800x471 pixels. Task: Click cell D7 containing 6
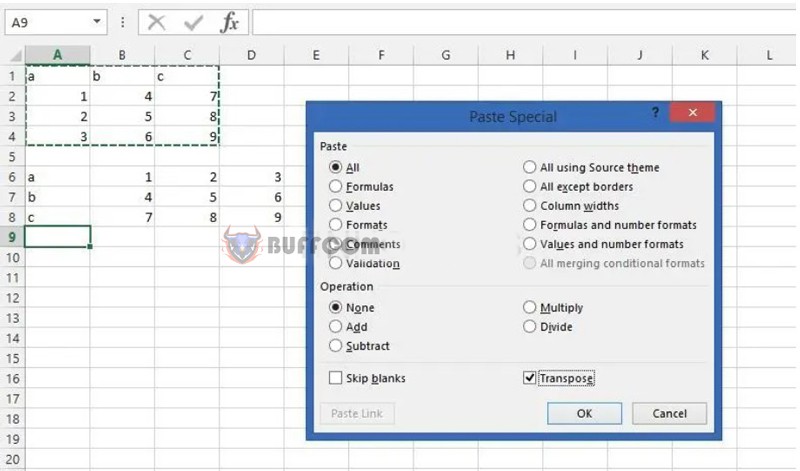pos(252,197)
